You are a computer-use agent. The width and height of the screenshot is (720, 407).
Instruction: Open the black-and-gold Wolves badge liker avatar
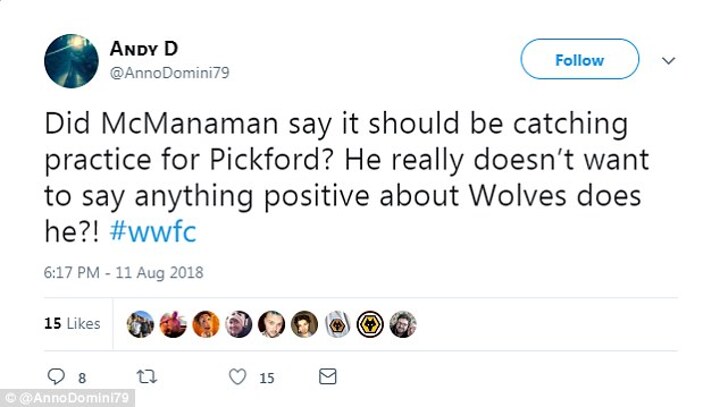coord(370,324)
